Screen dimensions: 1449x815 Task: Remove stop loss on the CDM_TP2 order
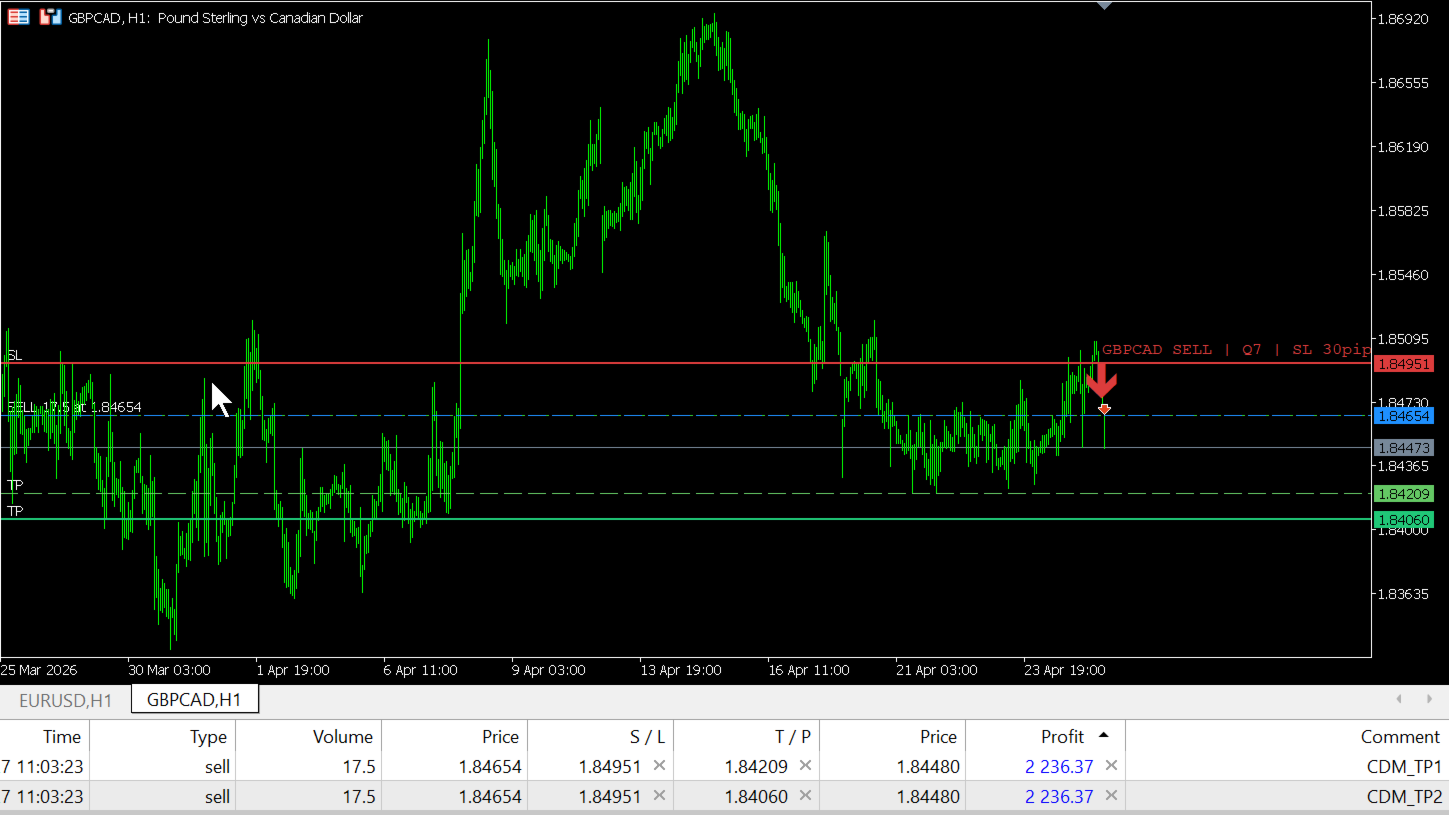(x=659, y=796)
